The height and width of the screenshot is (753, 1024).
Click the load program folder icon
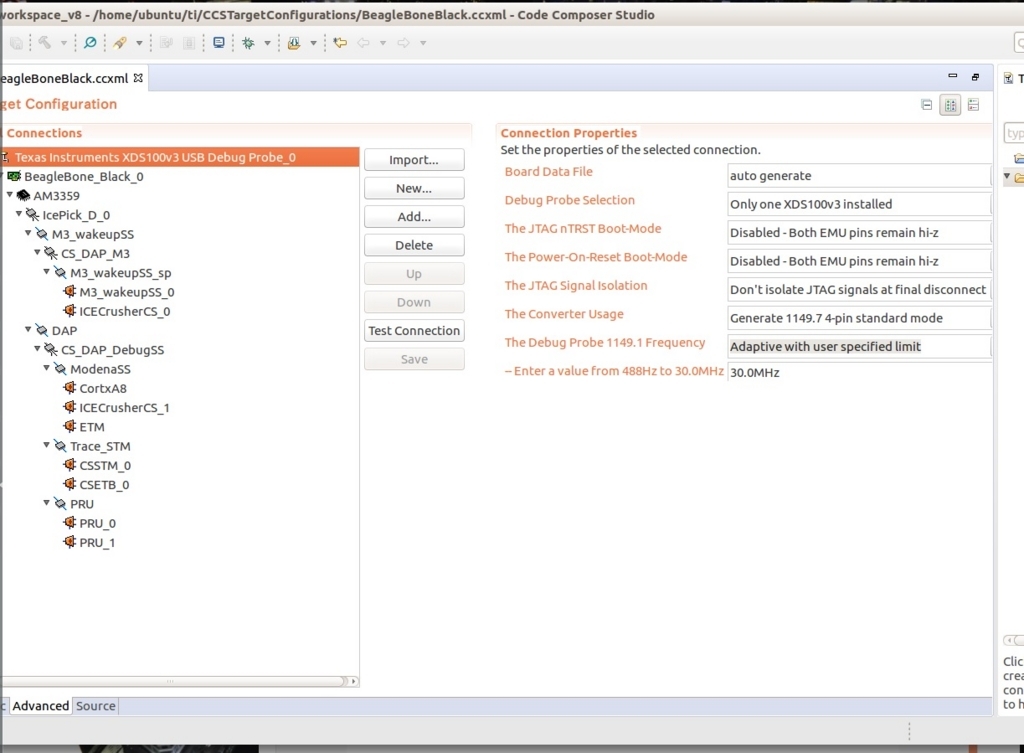[x=294, y=43]
